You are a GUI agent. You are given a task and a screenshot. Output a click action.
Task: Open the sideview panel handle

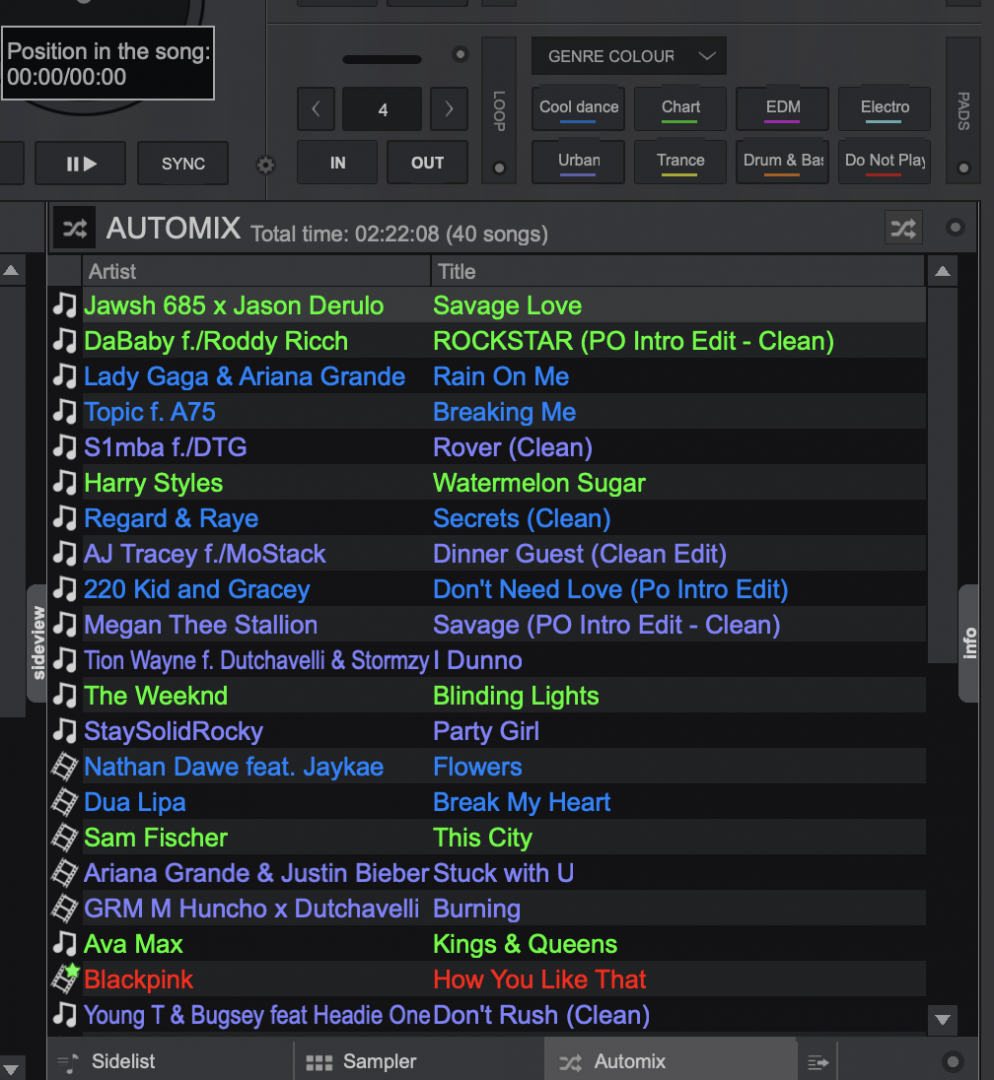[x=38, y=643]
